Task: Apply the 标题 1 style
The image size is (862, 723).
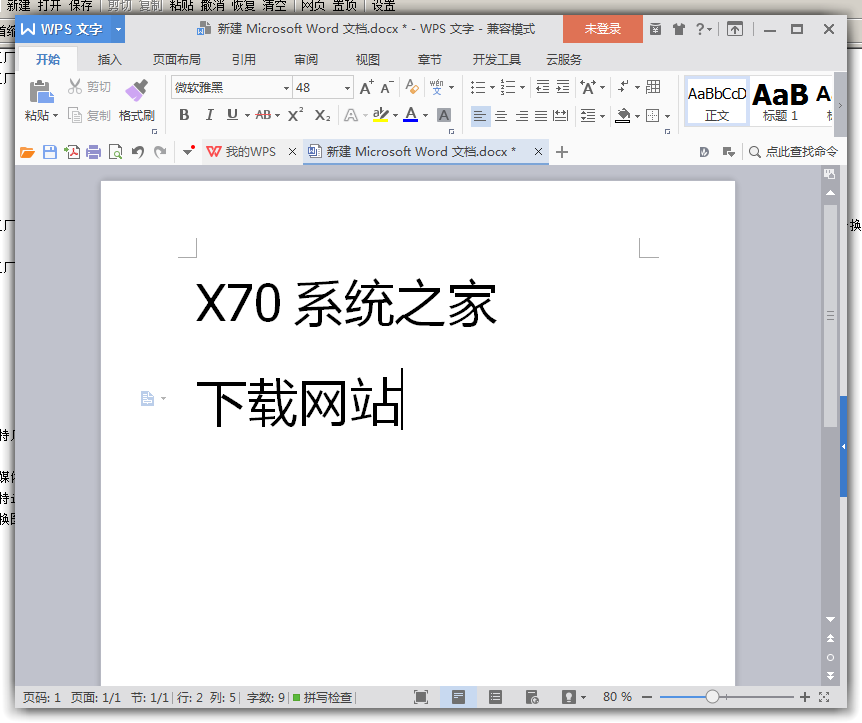Action: point(780,102)
